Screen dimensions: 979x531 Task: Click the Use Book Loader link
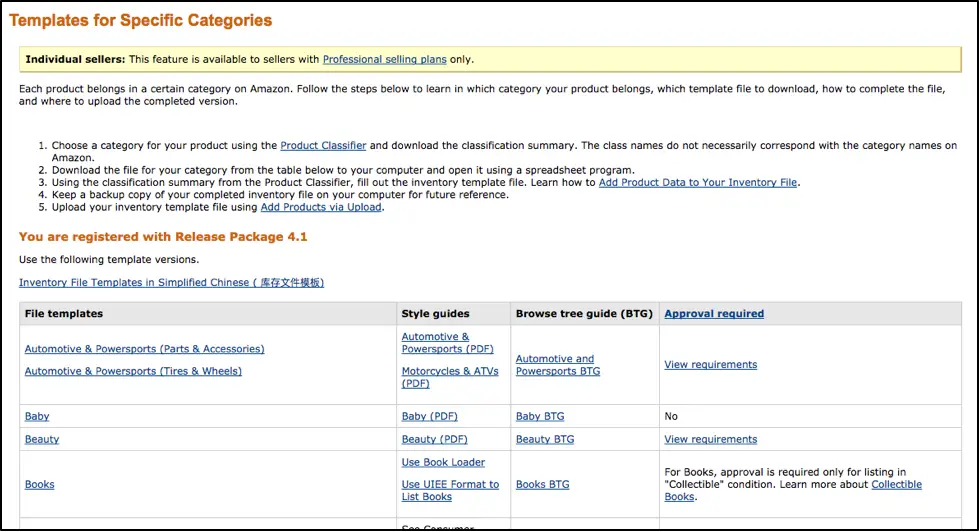[443, 462]
